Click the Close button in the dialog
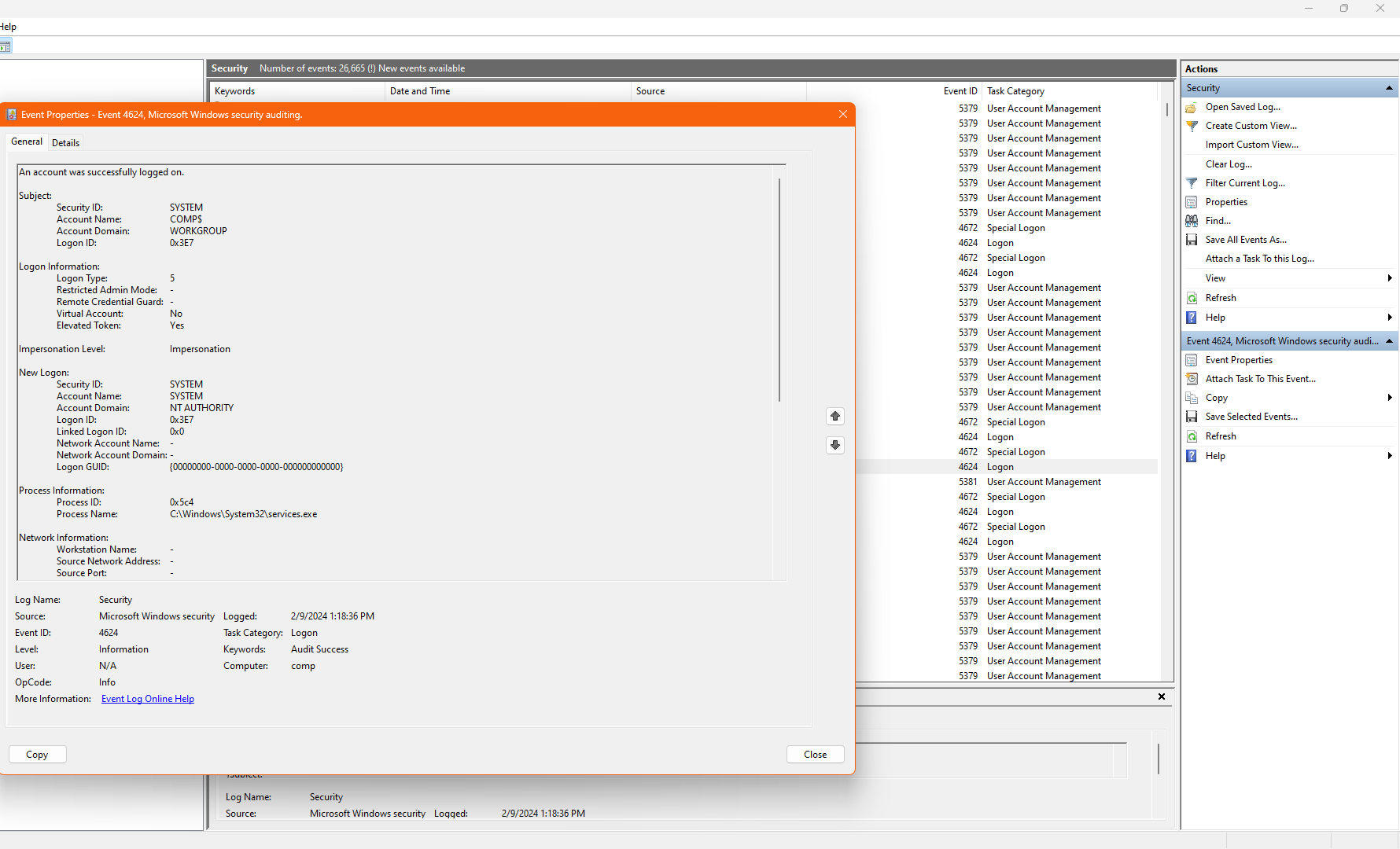 coord(815,755)
